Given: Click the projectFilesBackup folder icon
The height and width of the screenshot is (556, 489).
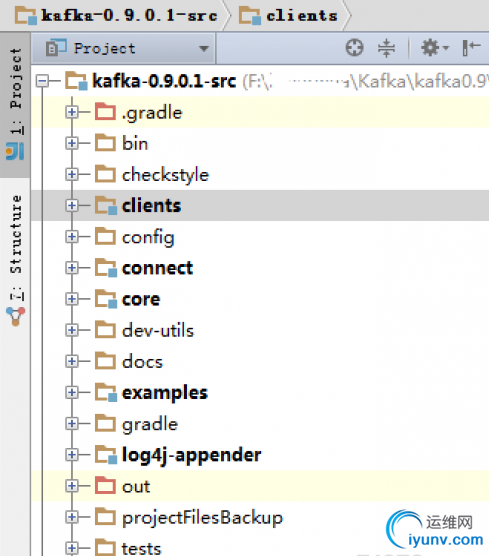Looking at the screenshot, I should point(105,517).
